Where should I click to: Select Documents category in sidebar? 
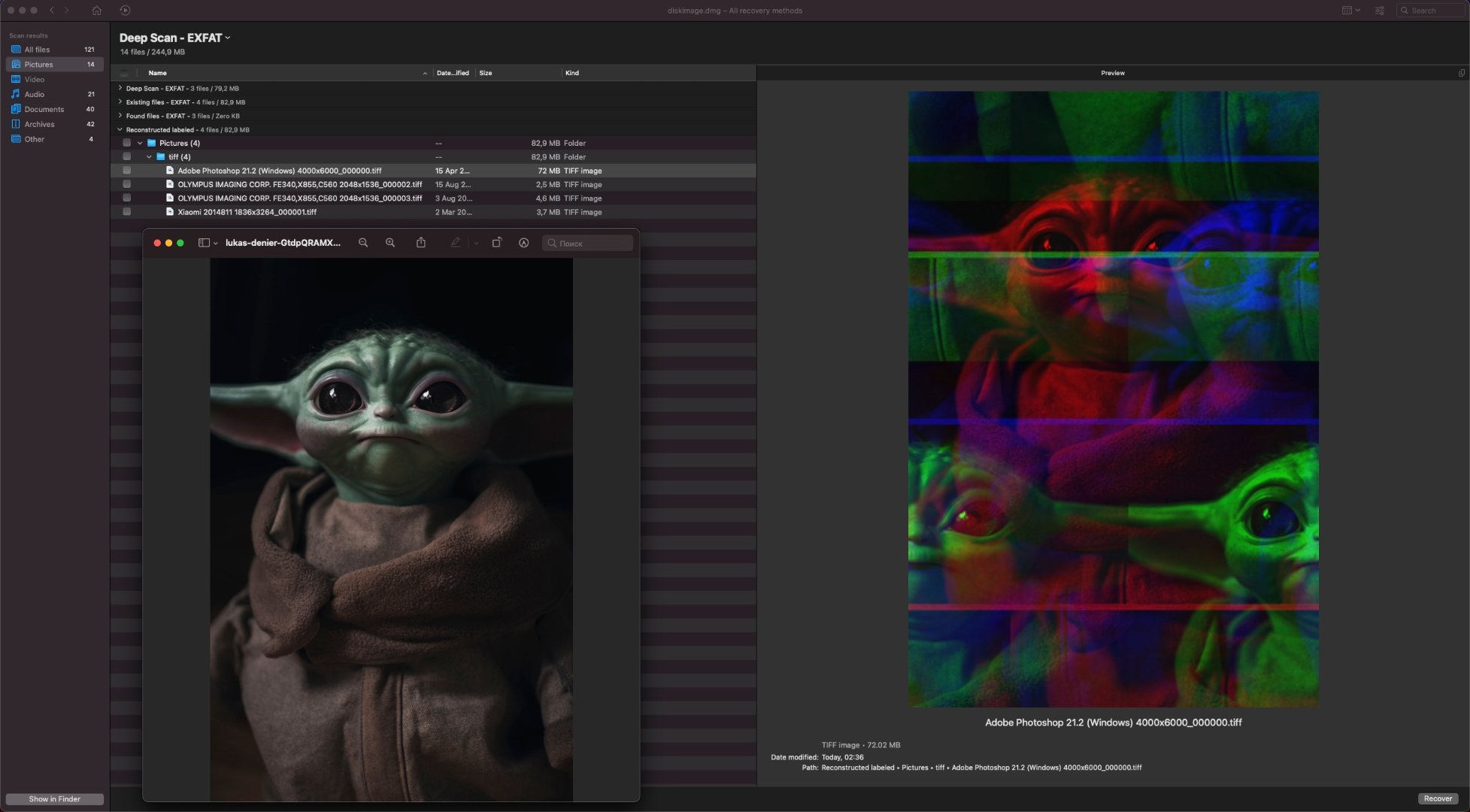(54, 110)
